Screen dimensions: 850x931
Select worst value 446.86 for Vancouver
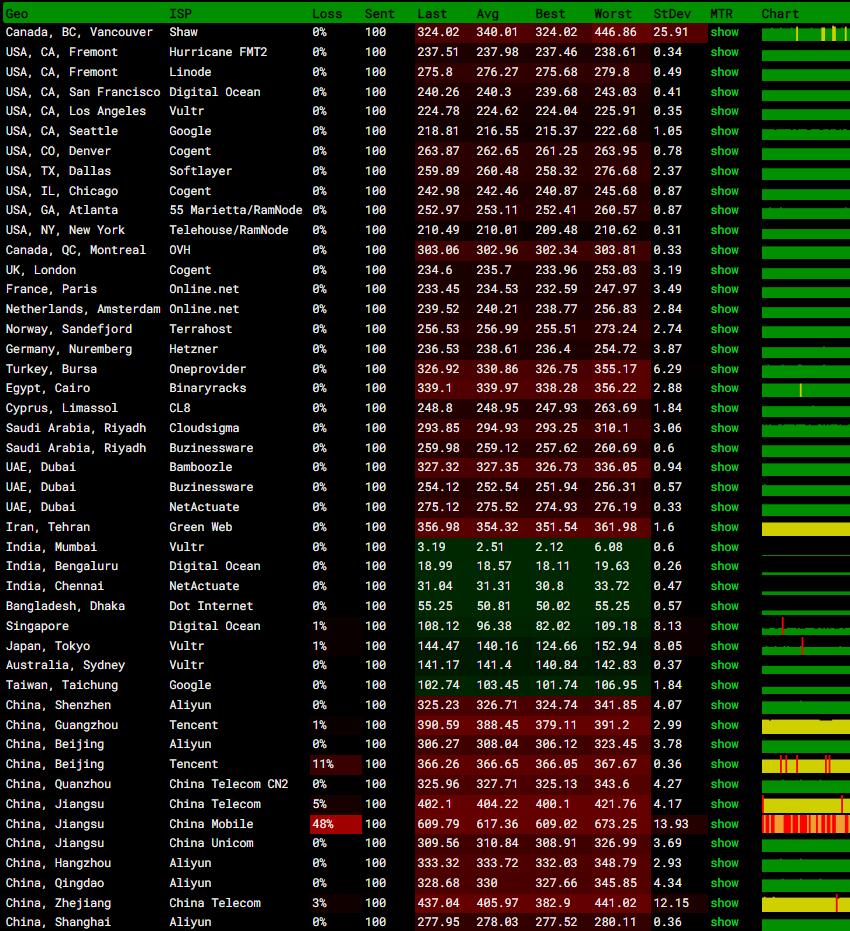615,32
